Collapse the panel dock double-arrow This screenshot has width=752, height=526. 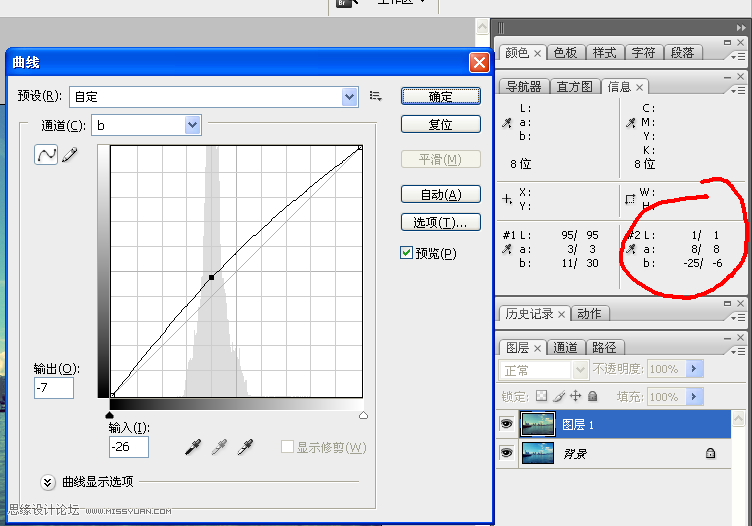[x=741, y=28]
